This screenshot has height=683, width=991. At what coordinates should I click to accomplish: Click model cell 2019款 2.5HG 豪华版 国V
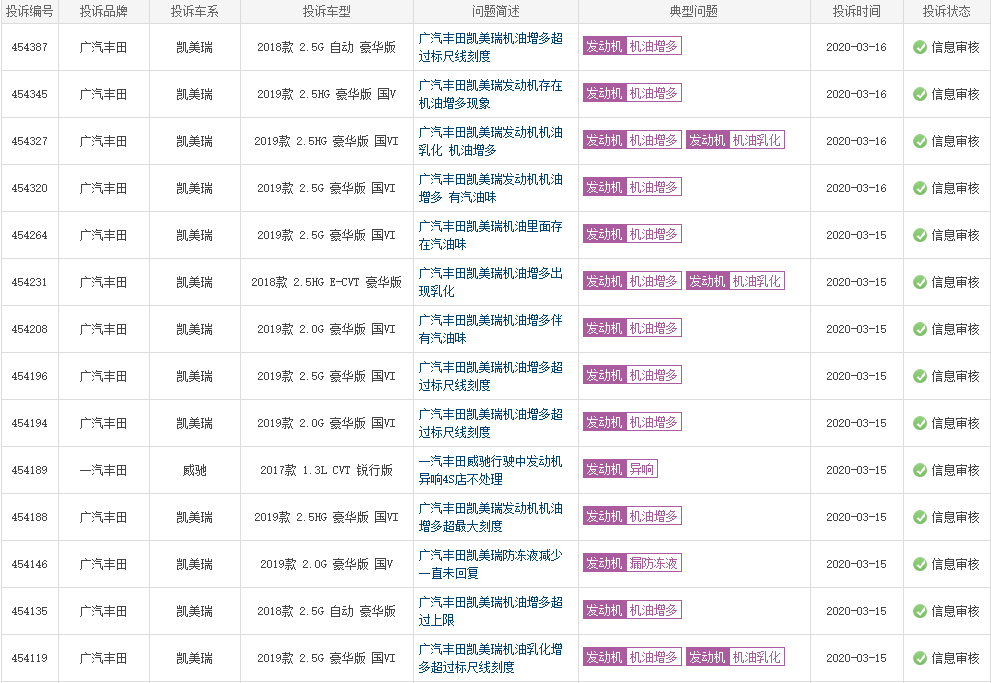pyautogui.click(x=326, y=94)
